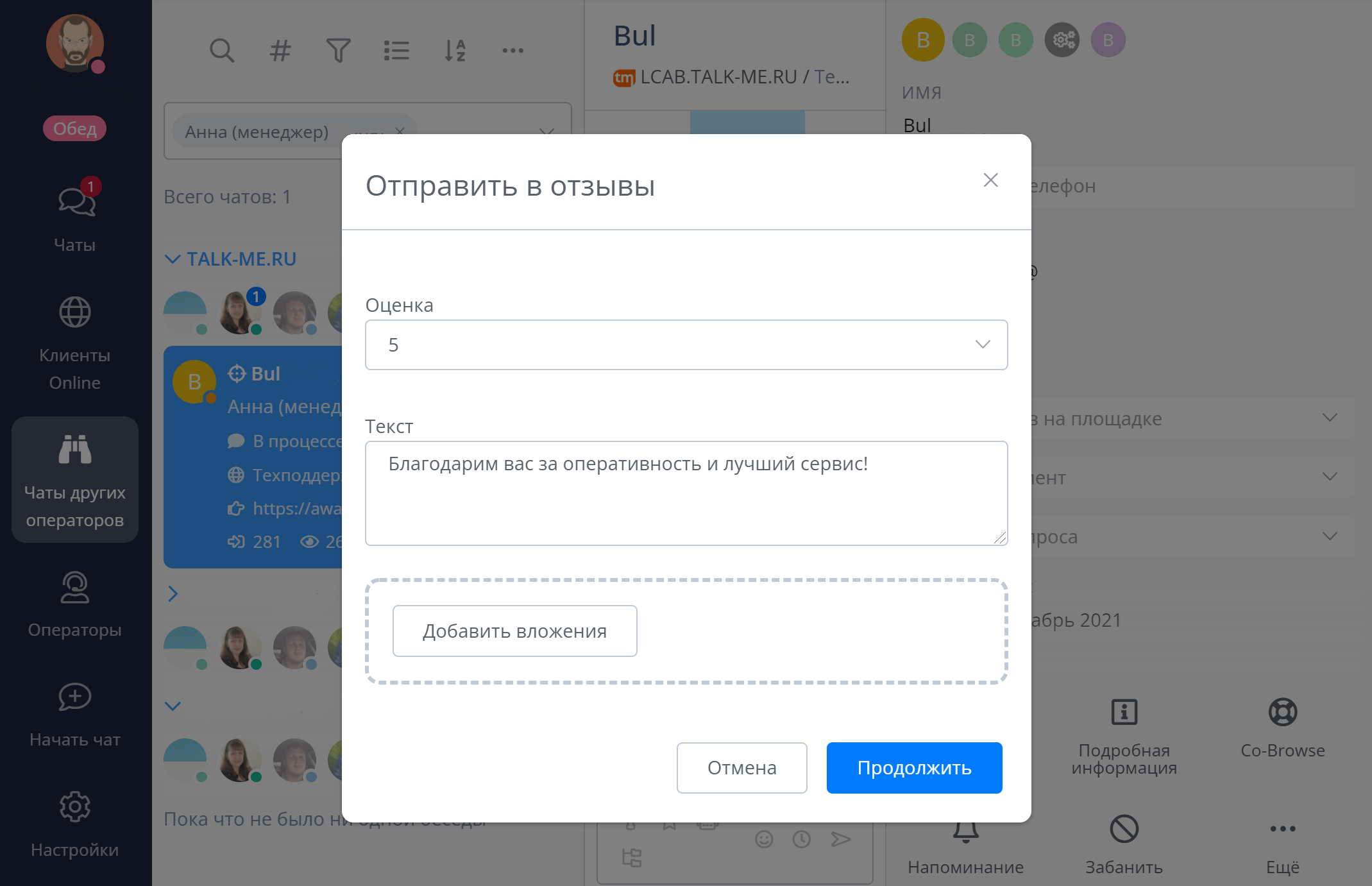Screen dimensions: 1372x886
Task: Collapse the TALK-ME.RU chat group
Action: click(x=173, y=259)
